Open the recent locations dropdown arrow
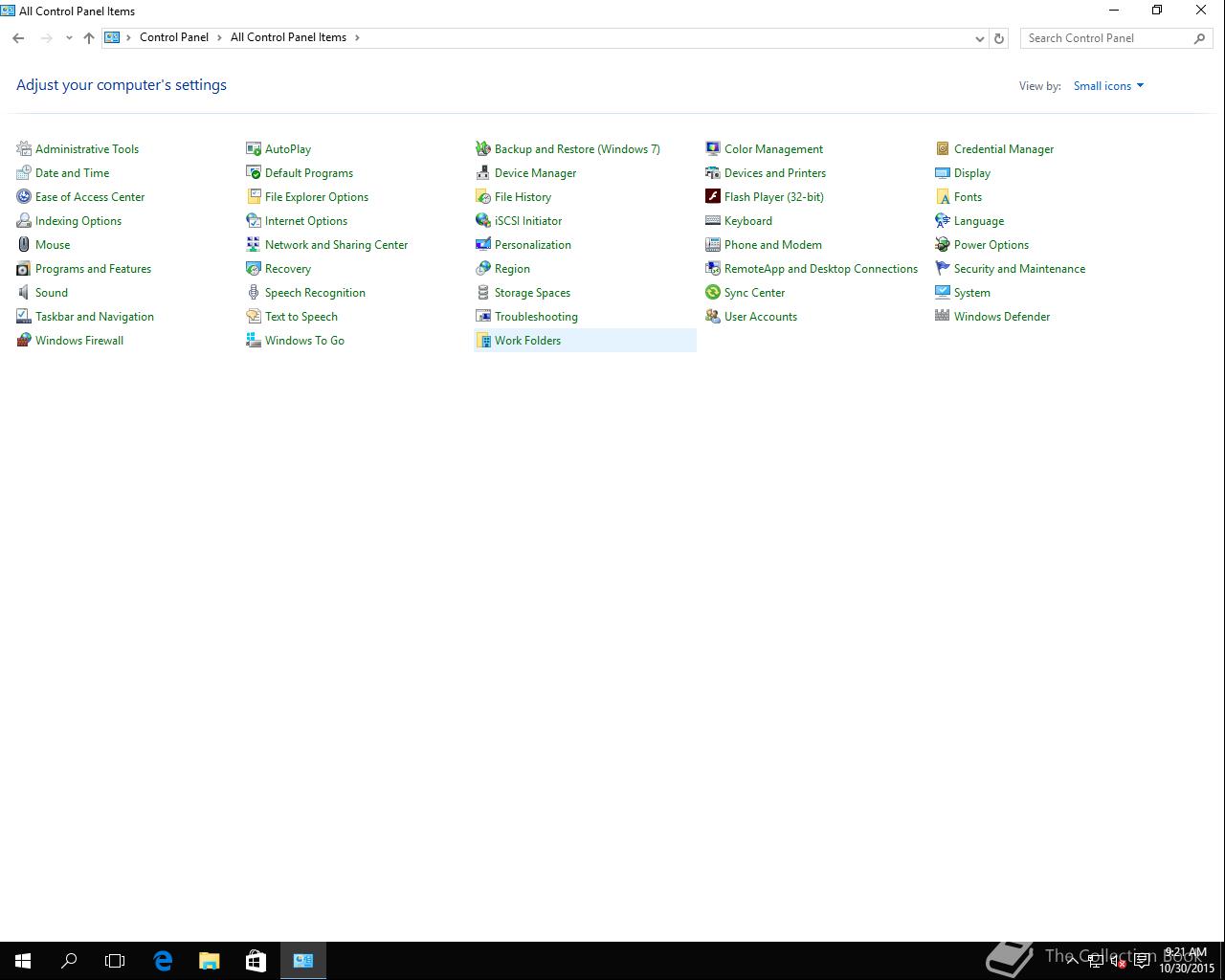Screen dimensions: 1225x980 click(x=69, y=38)
